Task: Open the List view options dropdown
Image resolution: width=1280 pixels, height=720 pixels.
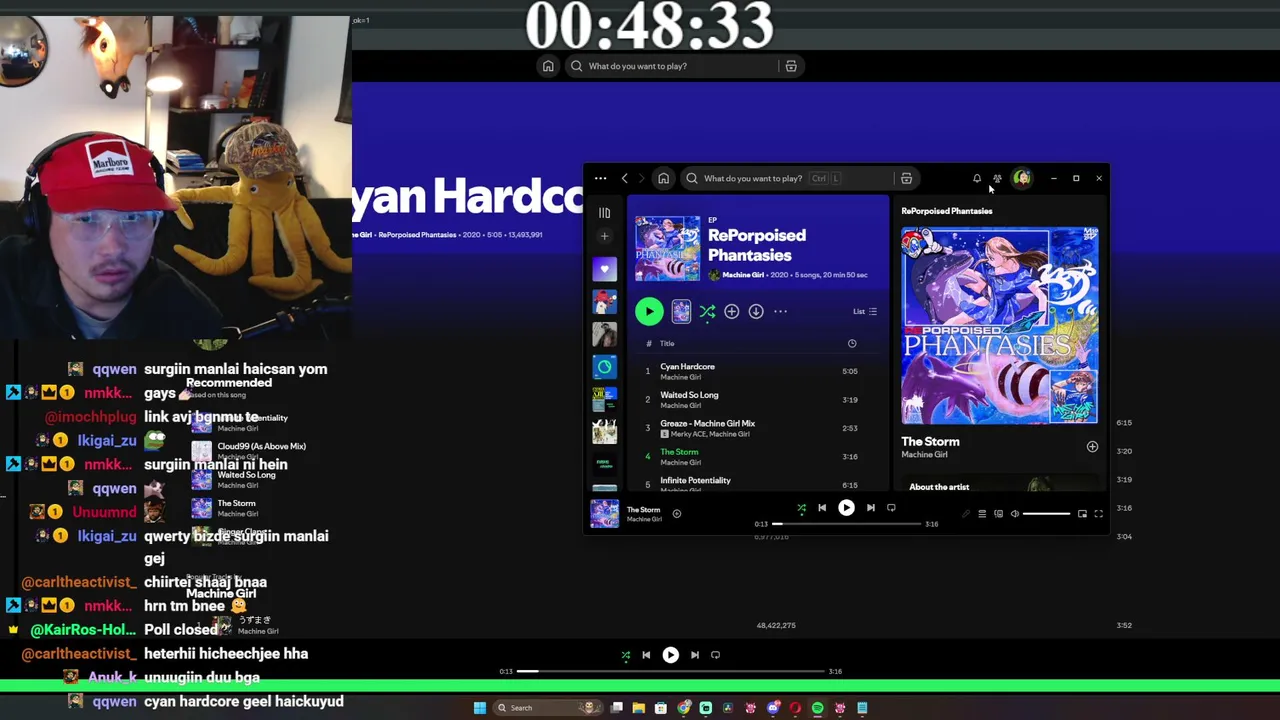Action: (x=865, y=312)
